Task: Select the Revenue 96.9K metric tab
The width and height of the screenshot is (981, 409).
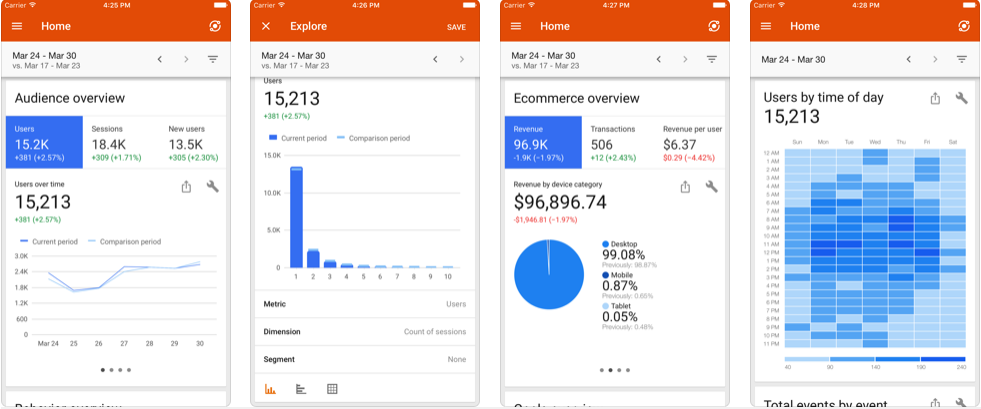Action: pyautogui.click(x=543, y=142)
